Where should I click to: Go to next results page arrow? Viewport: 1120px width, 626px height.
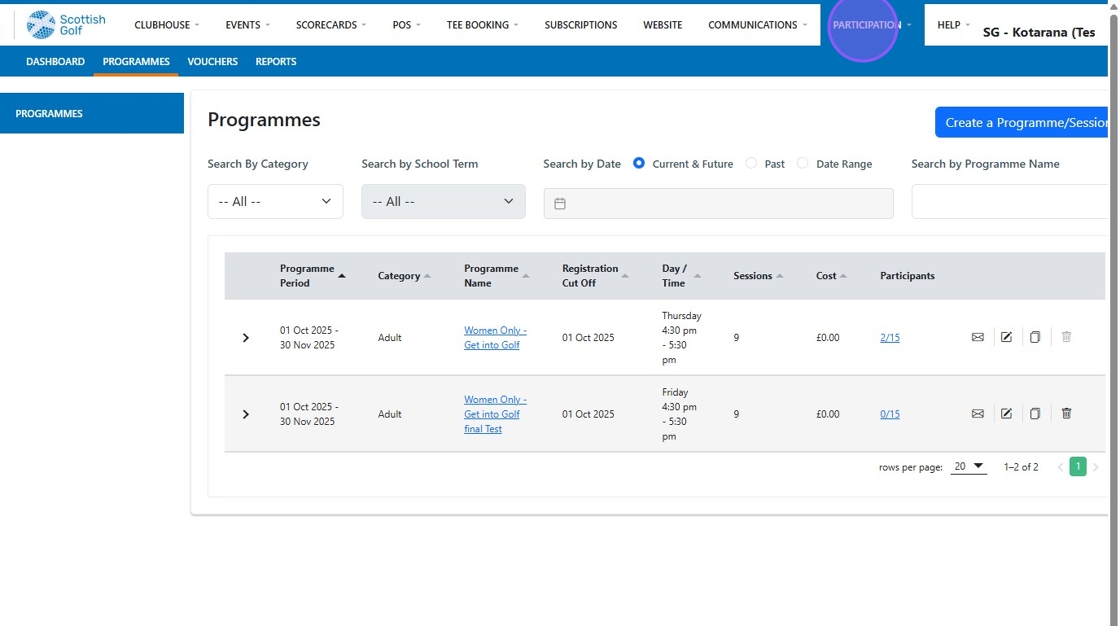[x=1095, y=467]
